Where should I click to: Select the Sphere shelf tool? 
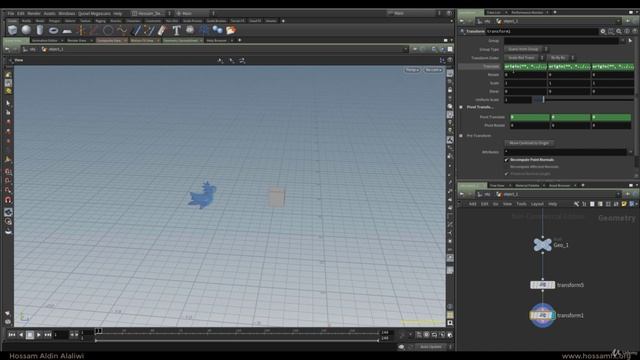26,30
